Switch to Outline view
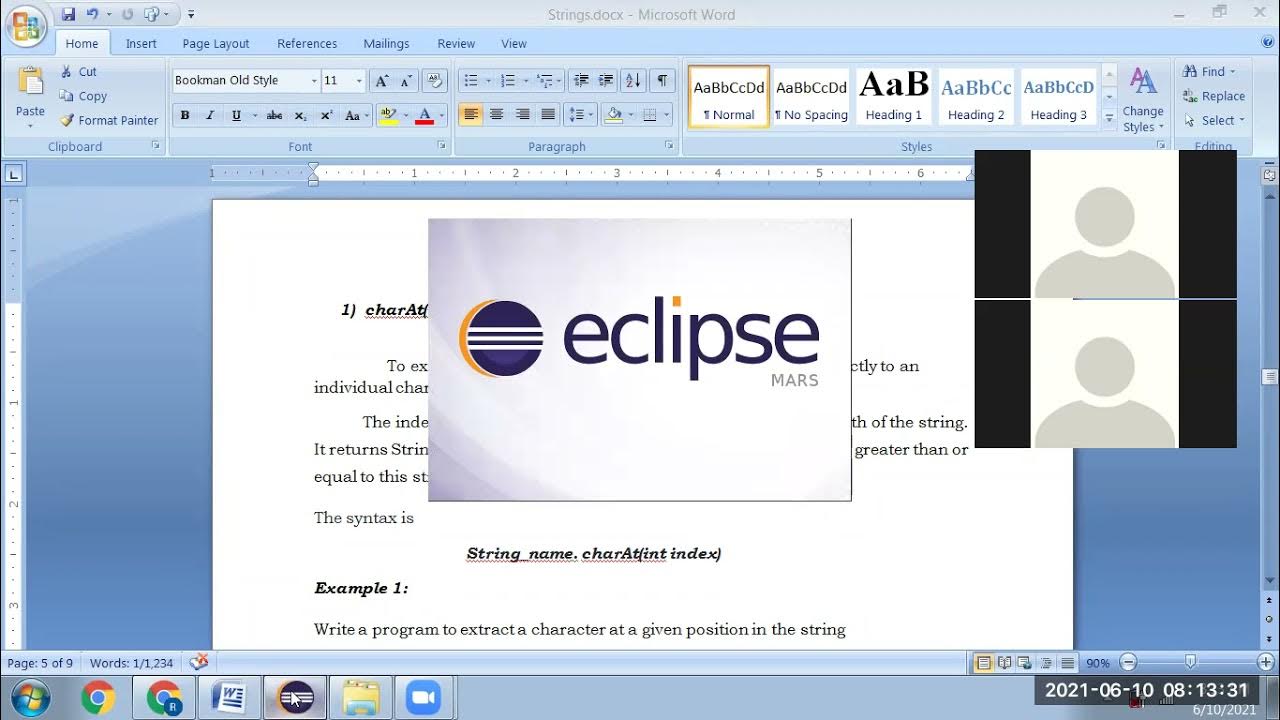 [1047, 663]
